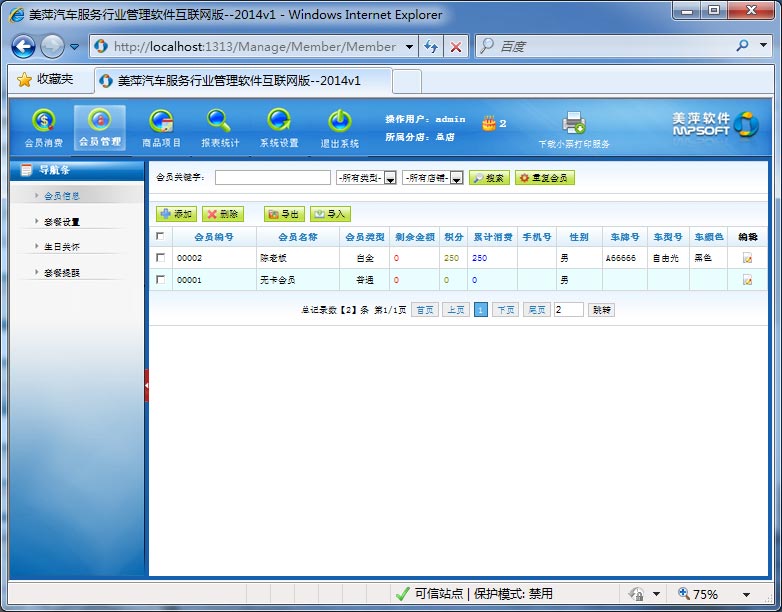
Task: Click the printer download service icon
Action: [x=574, y=123]
